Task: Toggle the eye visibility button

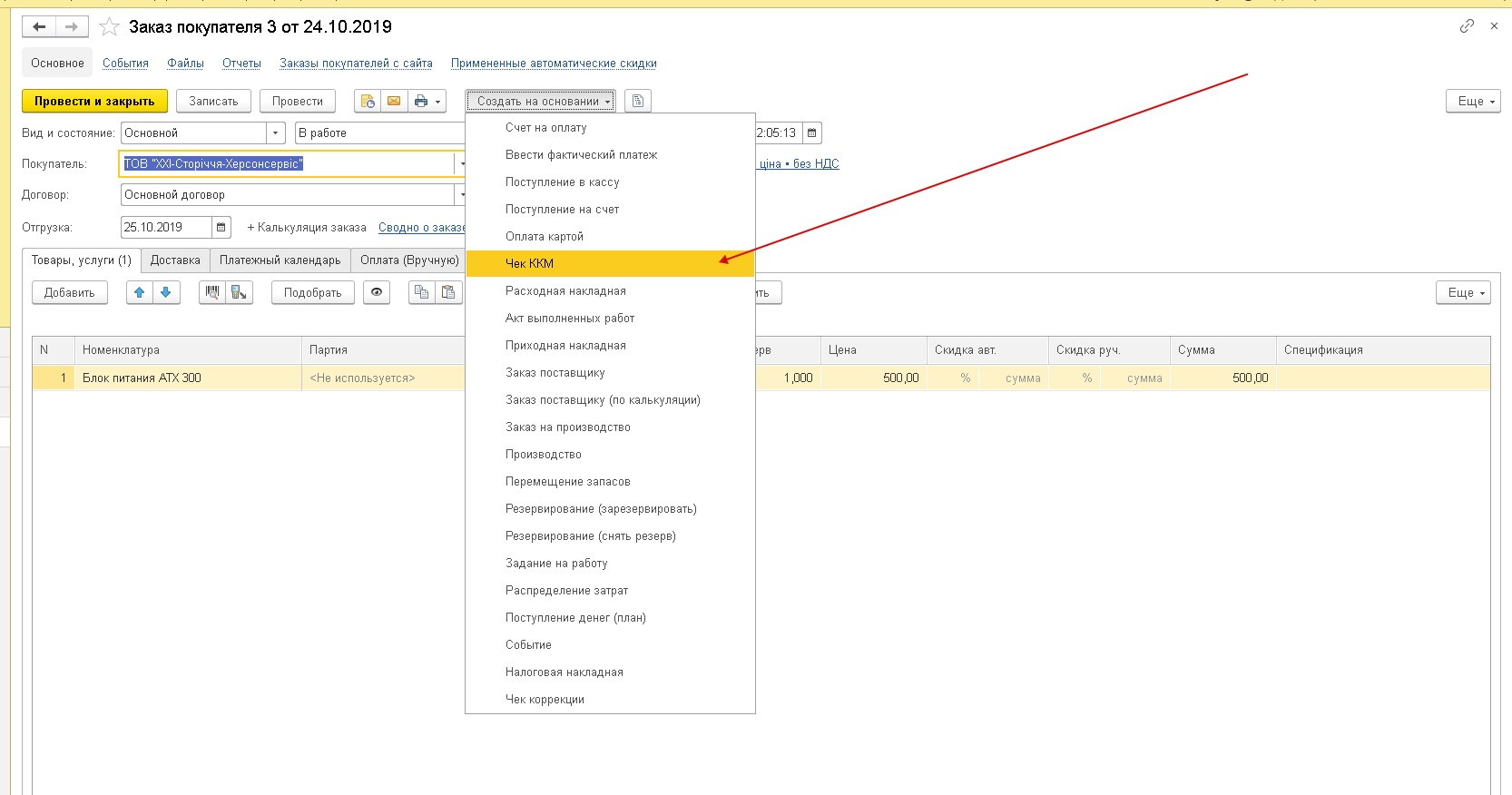Action: (x=377, y=292)
